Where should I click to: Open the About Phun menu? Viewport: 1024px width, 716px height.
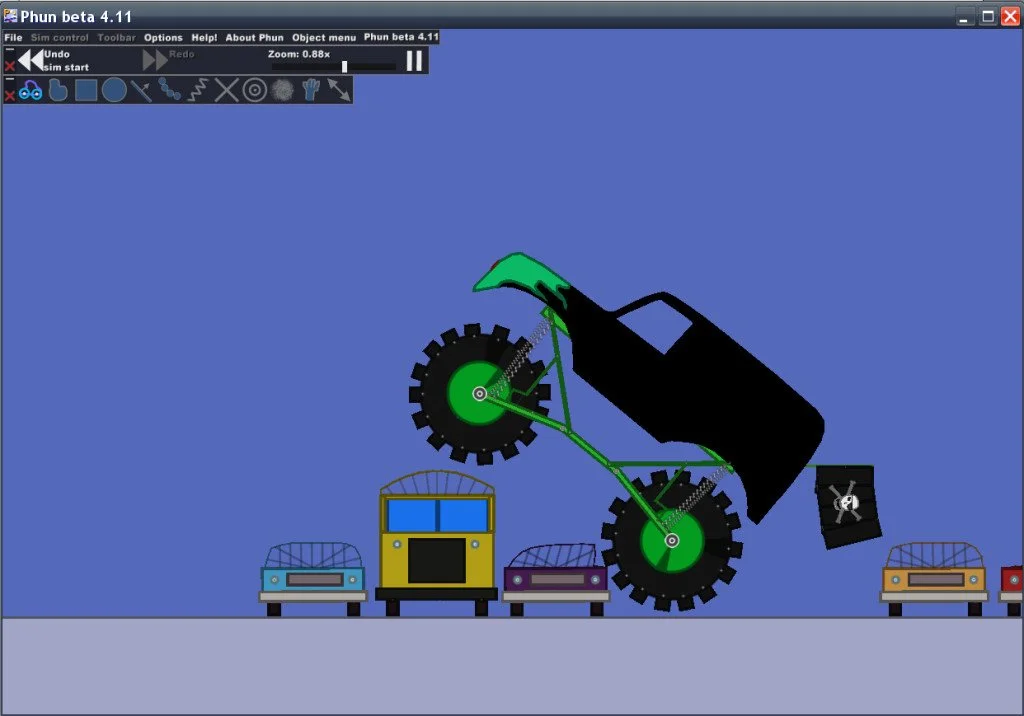click(x=254, y=37)
